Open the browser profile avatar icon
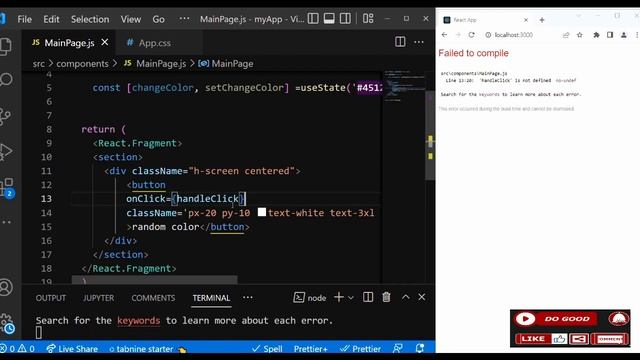This screenshot has width=640, height=360. [x=624, y=35]
